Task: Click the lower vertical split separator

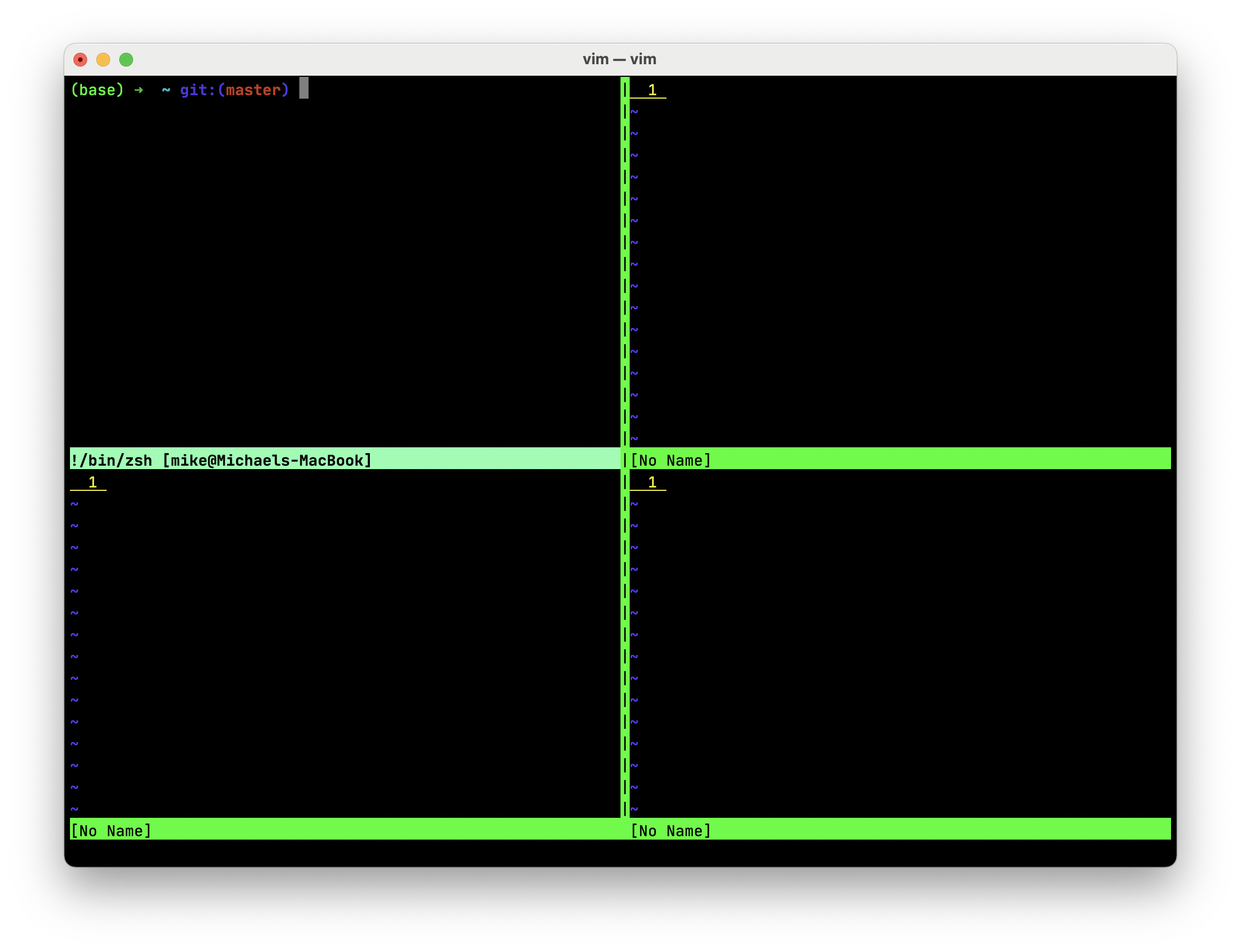Action: (x=625, y=642)
